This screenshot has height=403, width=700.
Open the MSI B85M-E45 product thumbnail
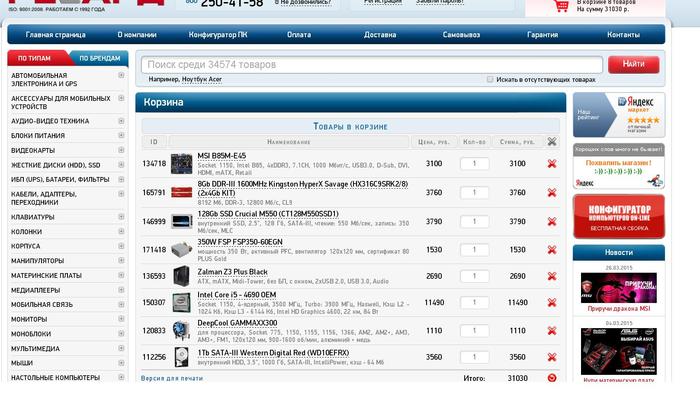(181, 164)
